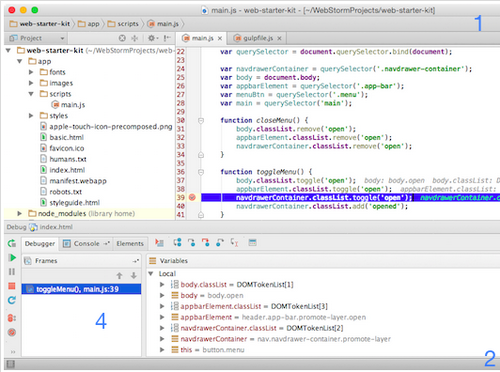Select apple-touch-icon-precomposed.png file
Viewport: 500px width, 372px height.
[x=106, y=127]
